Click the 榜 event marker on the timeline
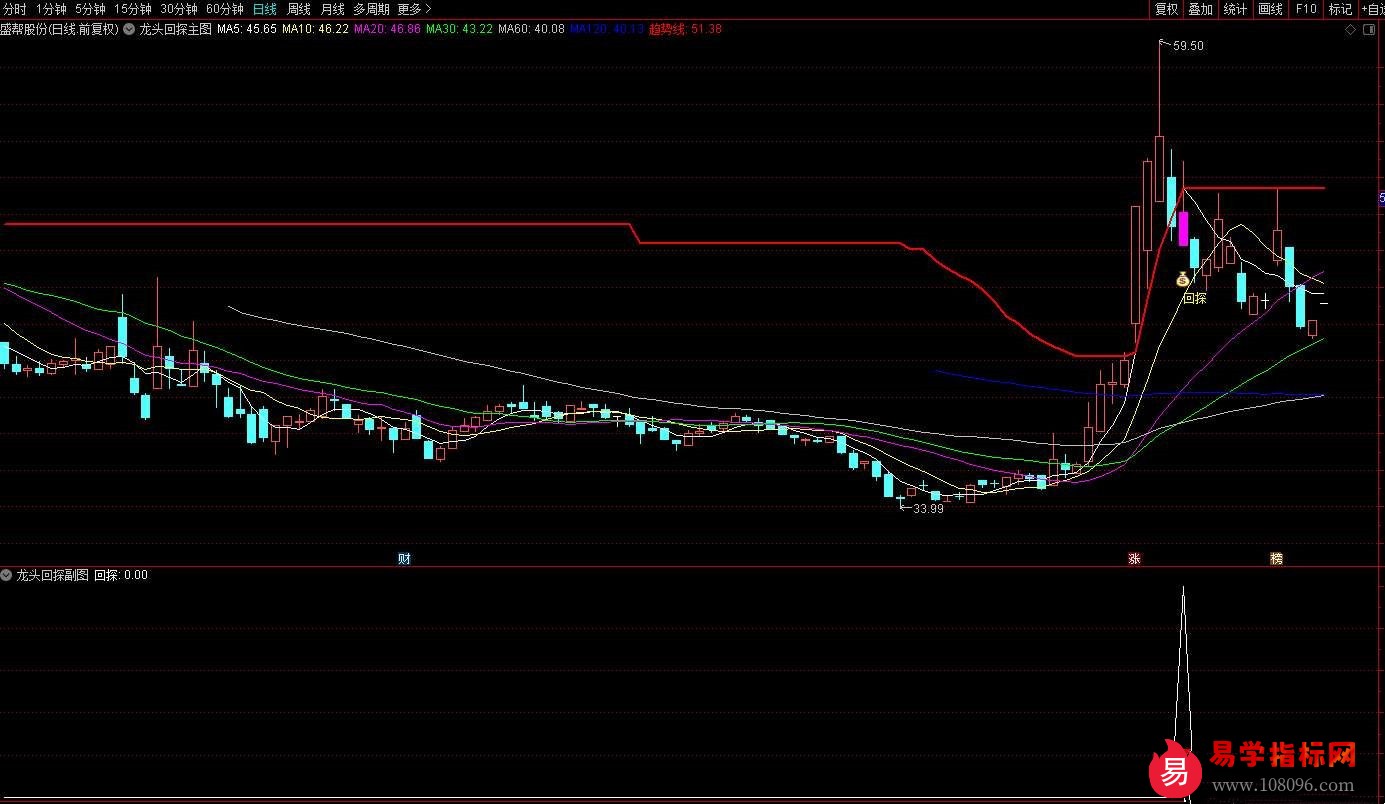This screenshot has width=1385, height=804. coord(1276,558)
